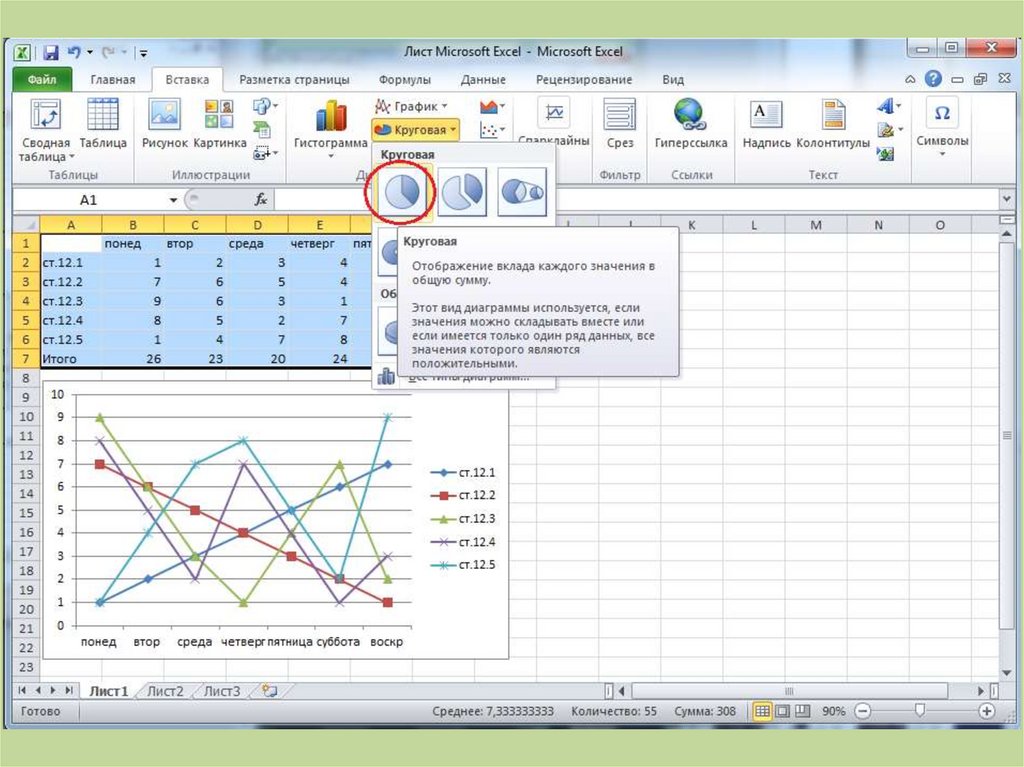This screenshot has height=767, width=1024.
Task: Switch to sheet tab Лист3
Action: coord(222,691)
